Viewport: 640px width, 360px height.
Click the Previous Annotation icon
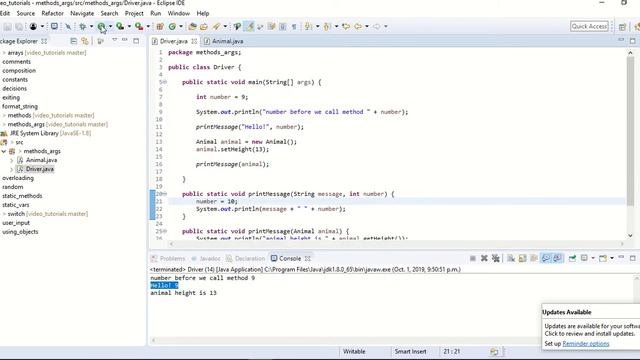(x=327, y=27)
